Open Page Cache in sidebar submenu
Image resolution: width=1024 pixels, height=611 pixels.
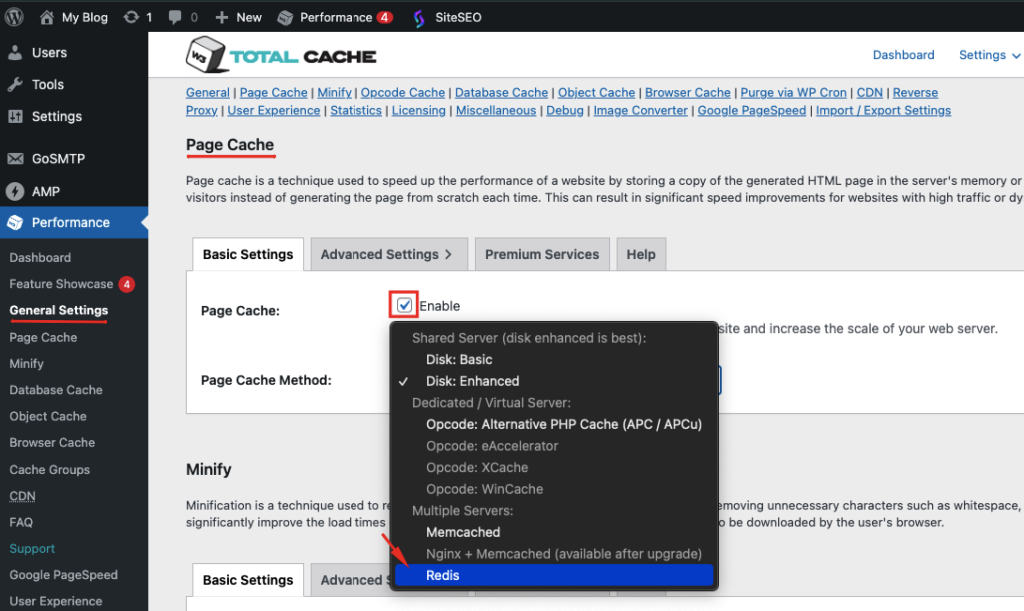pyautogui.click(x=43, y=337)
